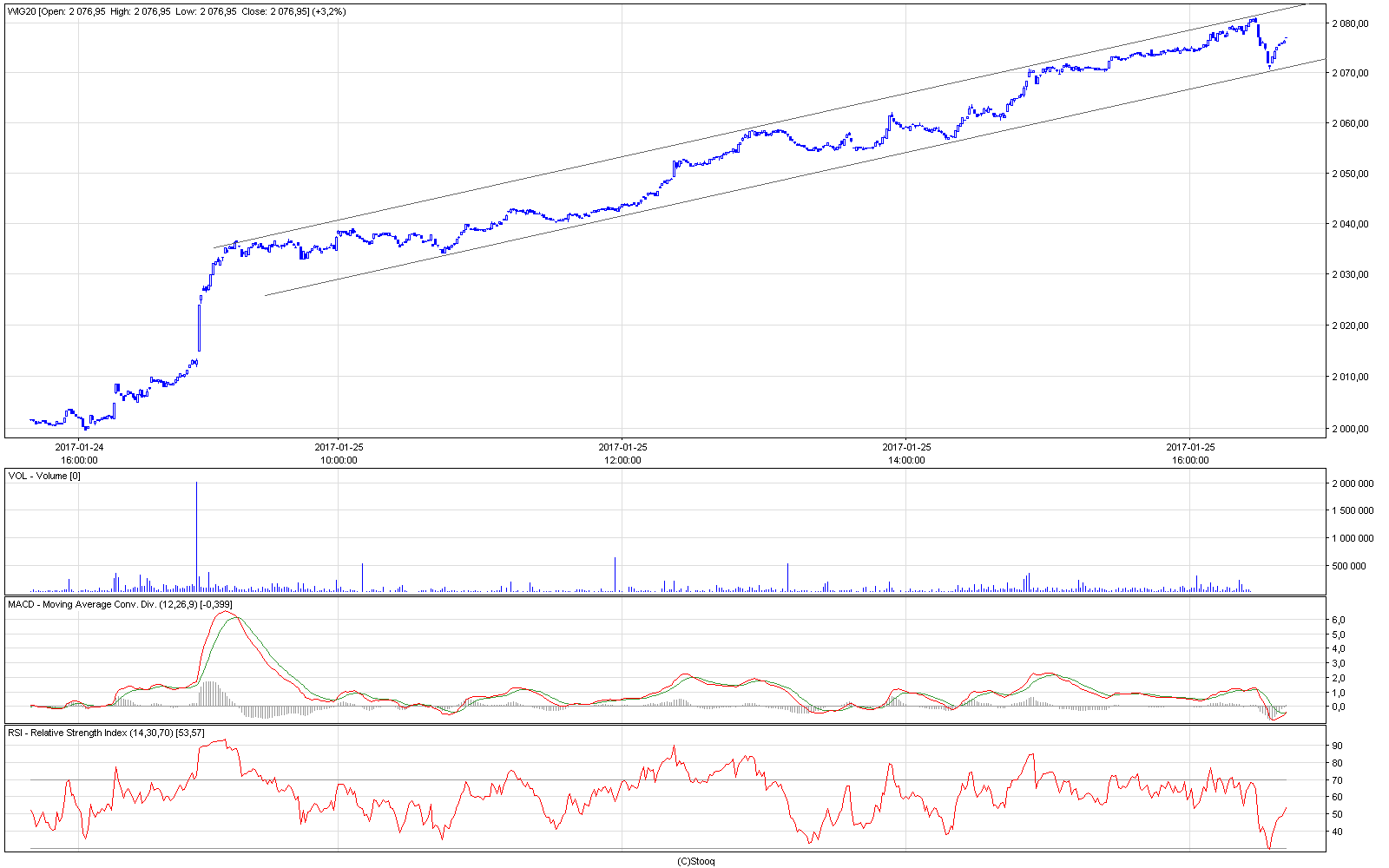Click the tallest volume spike bar

[196, 536]
